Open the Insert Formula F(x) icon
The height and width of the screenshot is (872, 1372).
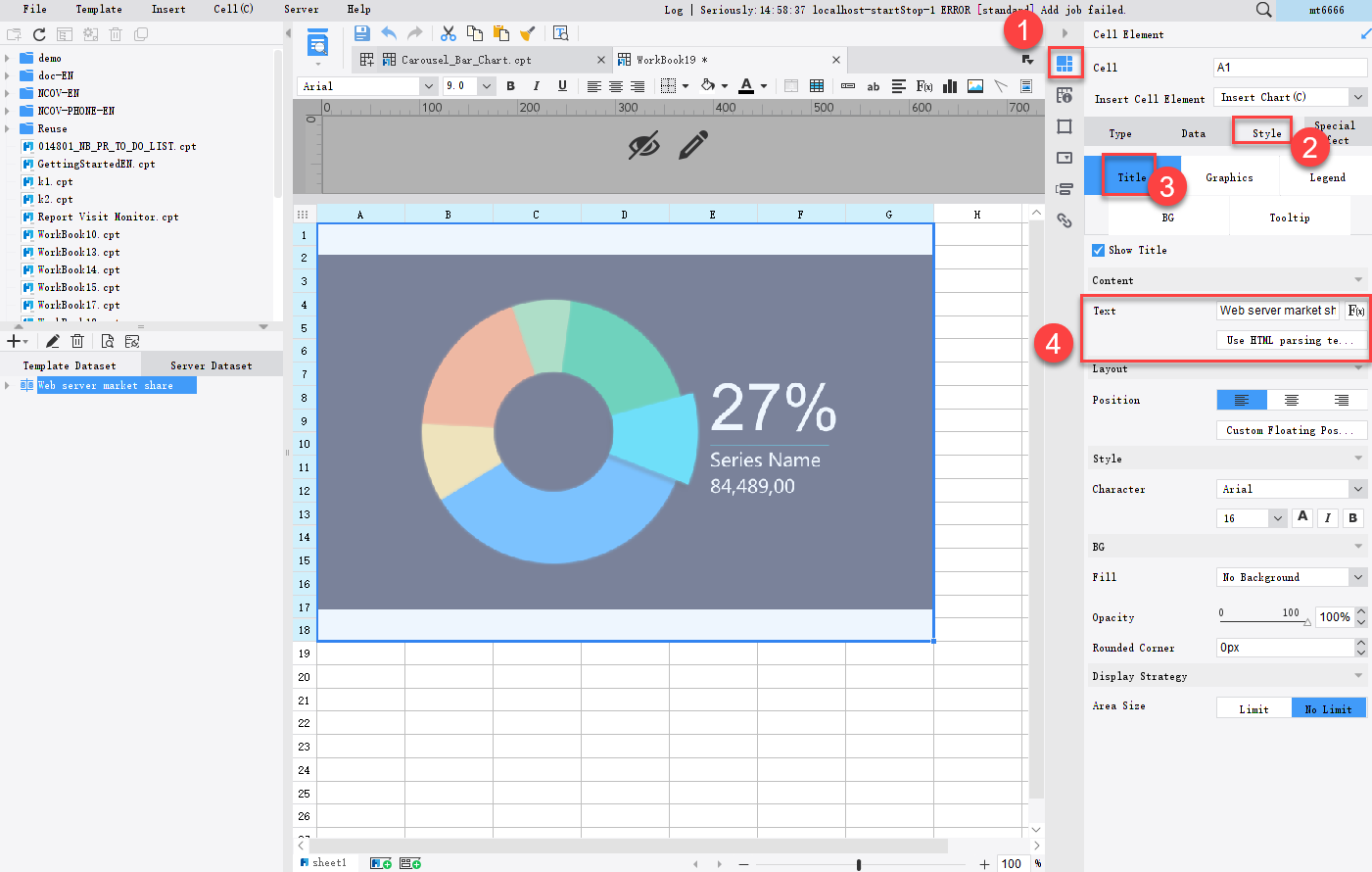tap(924, 85)
